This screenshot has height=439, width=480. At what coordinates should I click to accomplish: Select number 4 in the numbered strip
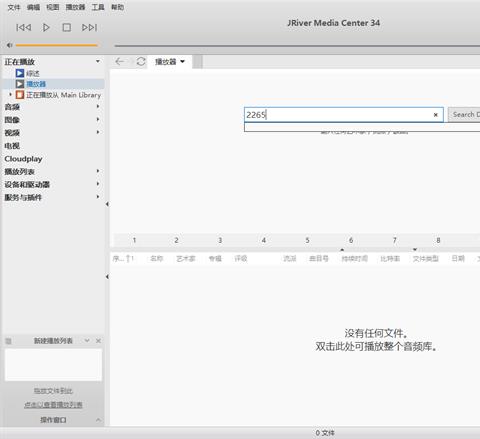point(264,240)
